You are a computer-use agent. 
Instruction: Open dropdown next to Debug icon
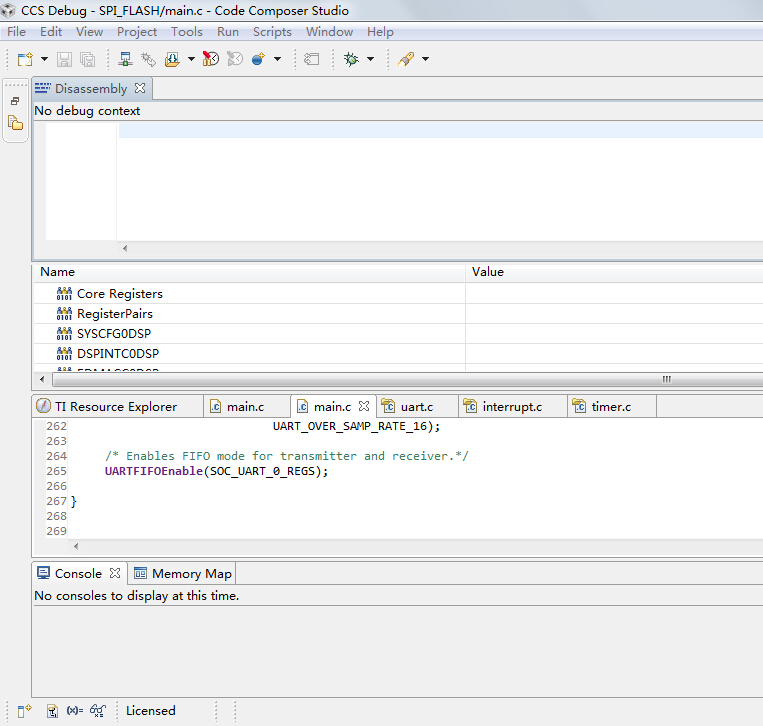tap(370, 60)
